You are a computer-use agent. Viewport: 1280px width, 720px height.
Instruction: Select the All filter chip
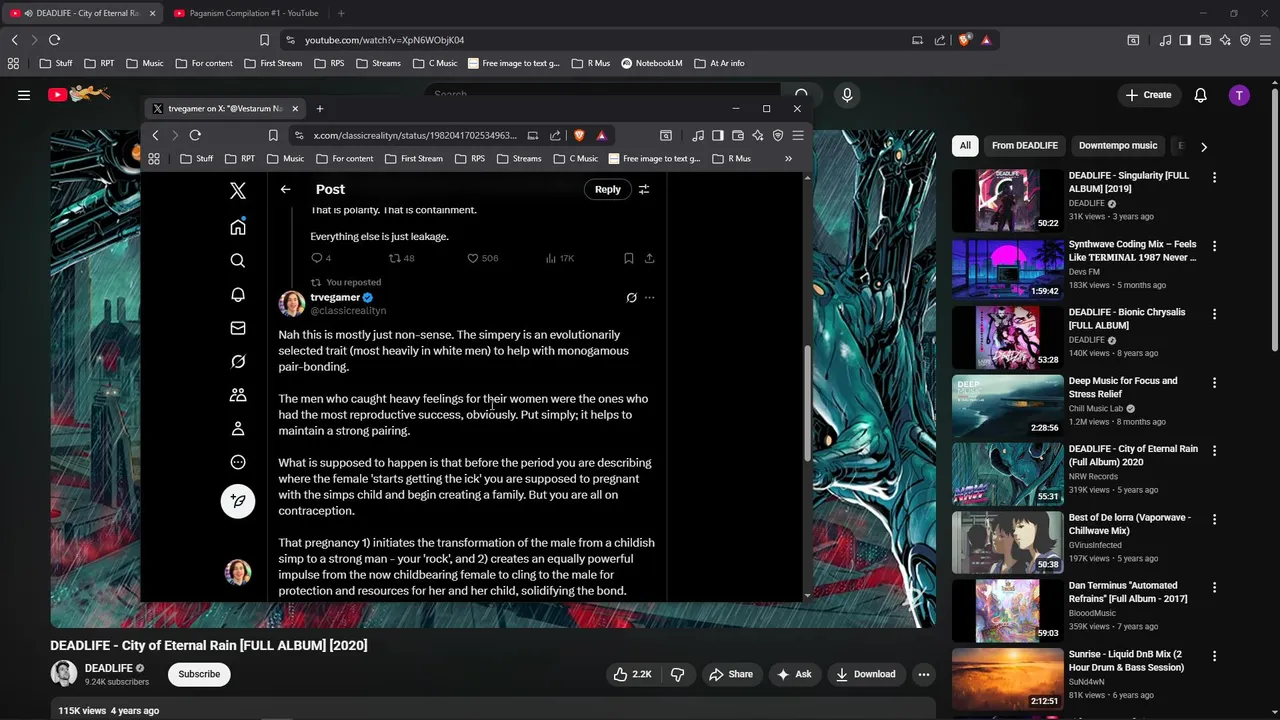click(965, 146)
